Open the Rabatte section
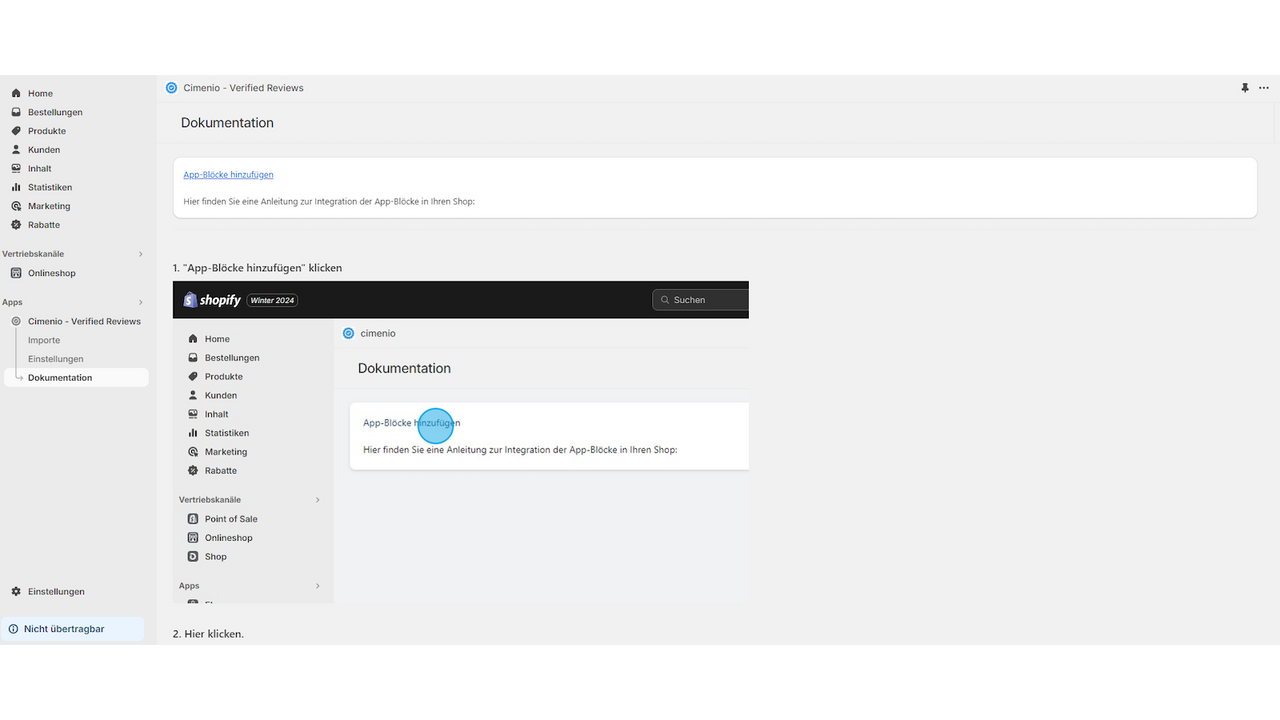 point(44,225)
